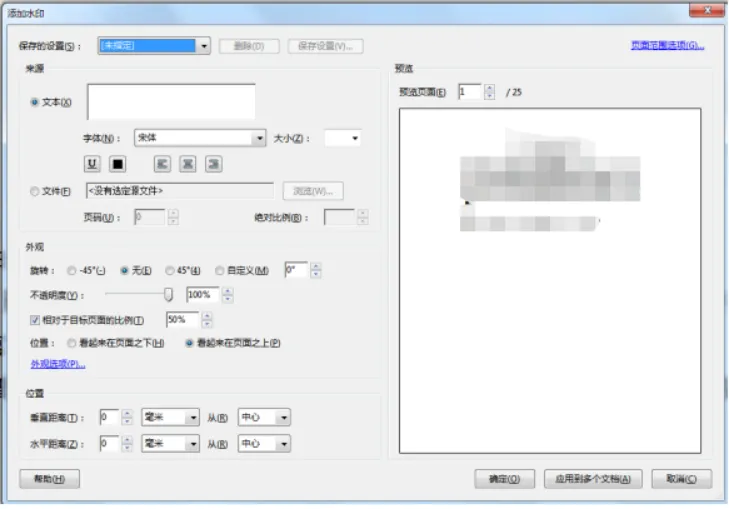Open 水平距离 unit dropdown (毫米)
This screenshot has height=509, width=729.
(x=170, y=443)
